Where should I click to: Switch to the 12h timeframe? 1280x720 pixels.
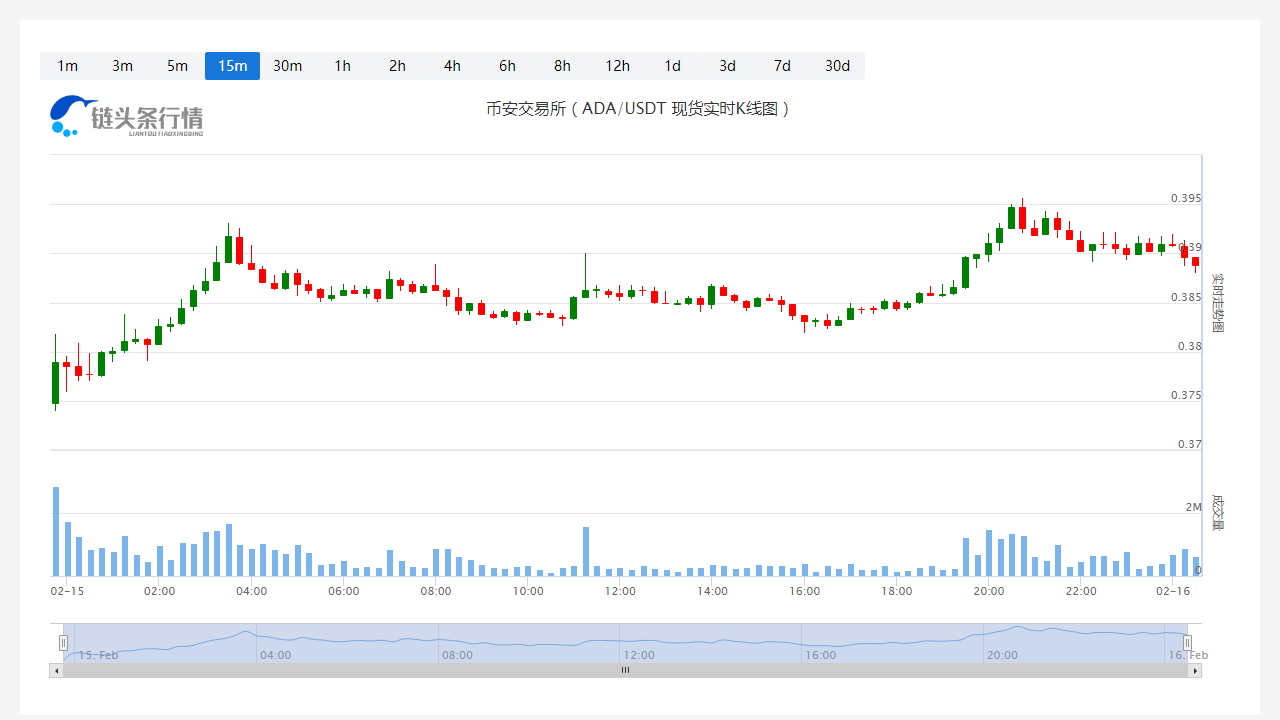point(617,66)
